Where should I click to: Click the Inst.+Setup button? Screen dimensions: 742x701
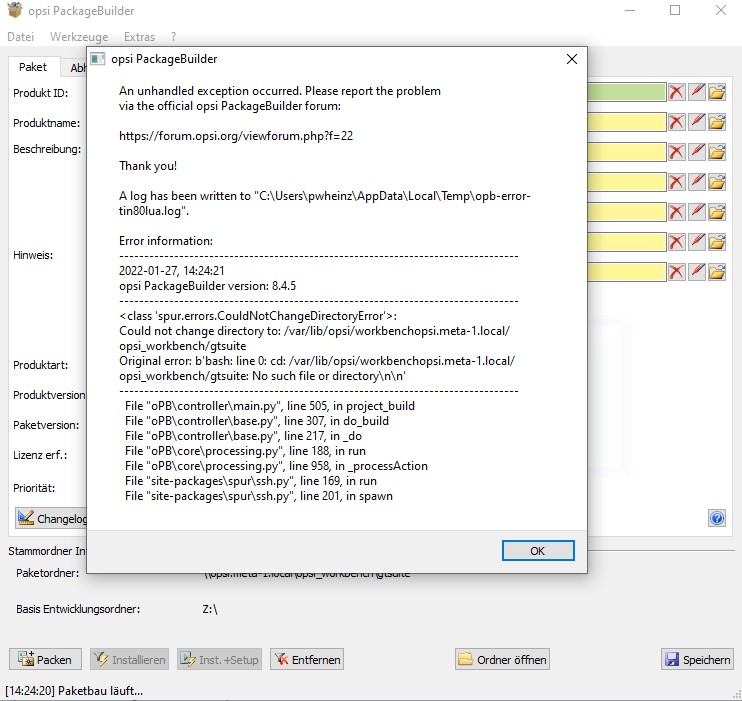220,659
